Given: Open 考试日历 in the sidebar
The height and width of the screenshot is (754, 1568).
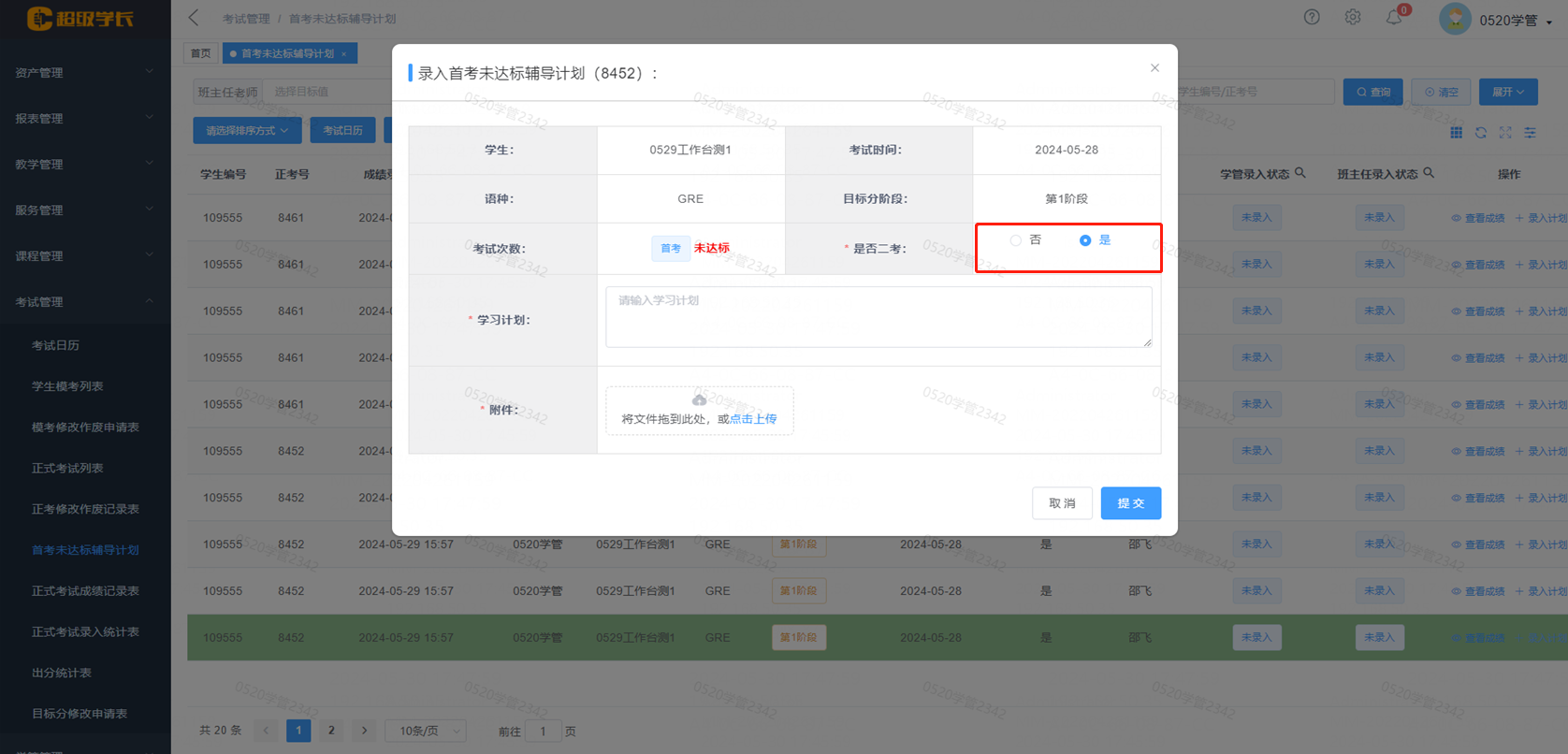Looking at the screenshot, I should tap(55, 345).
